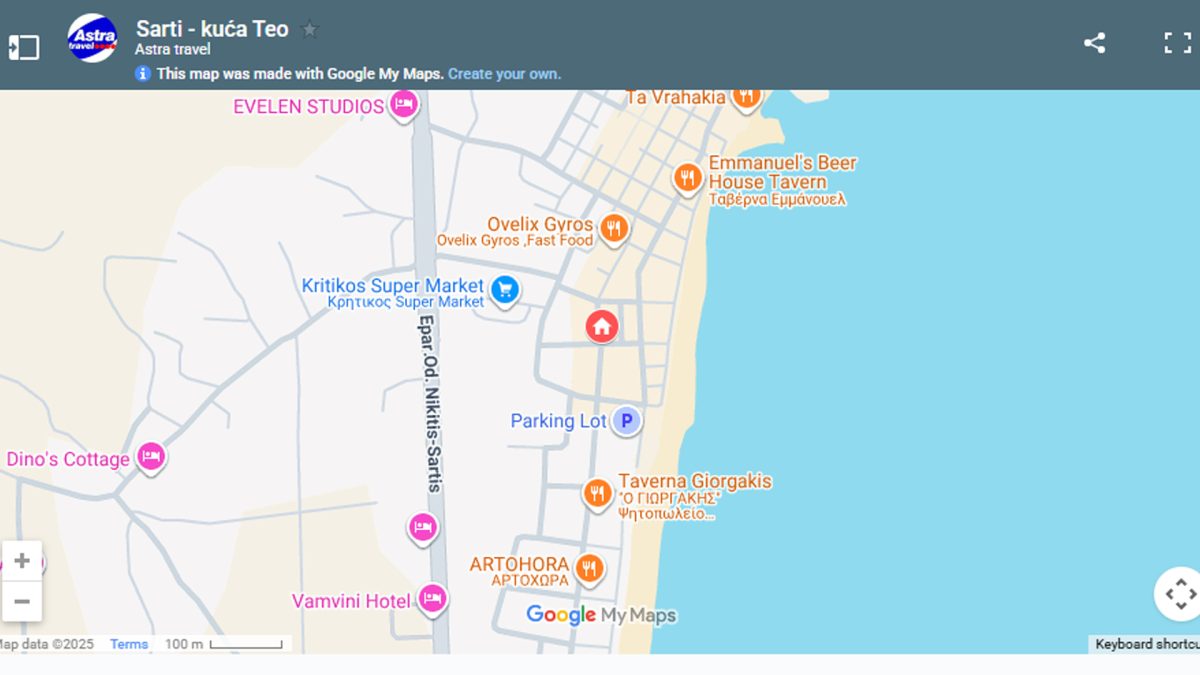
Task: Star this Sarti - kuća Teo map
Action: 310,30
